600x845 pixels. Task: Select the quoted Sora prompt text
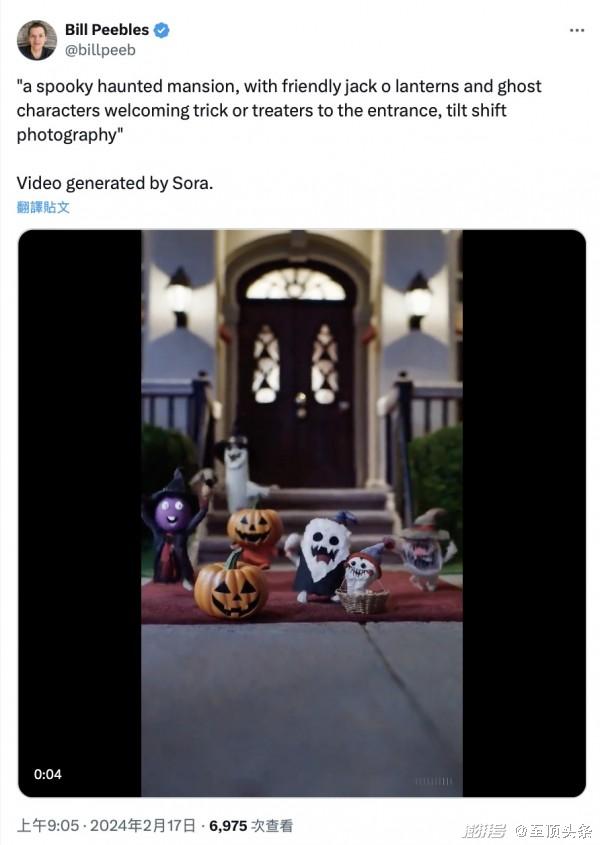click(x=279, y=110)
